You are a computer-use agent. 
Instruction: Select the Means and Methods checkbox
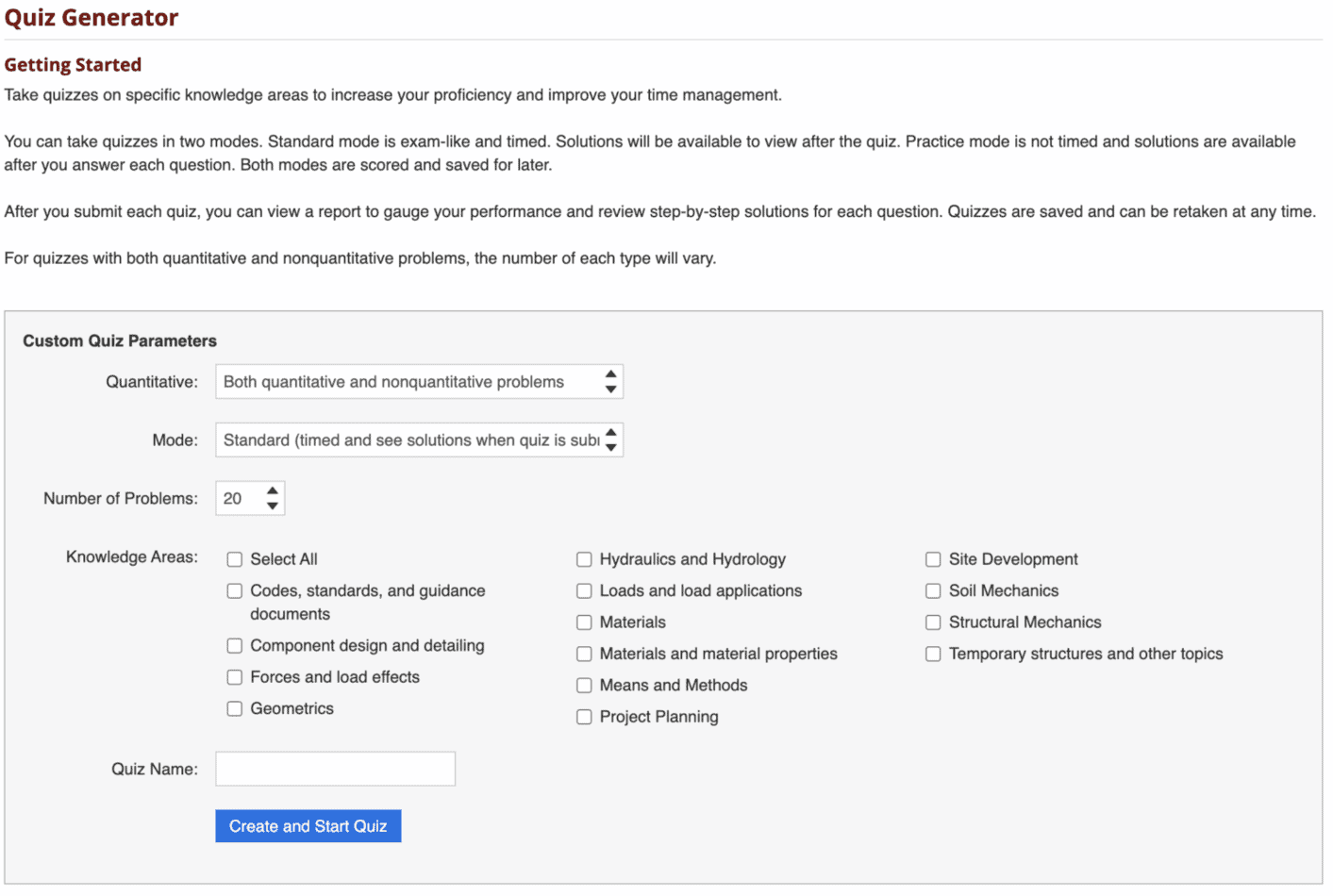pyautogui.click(x=583, y=685)
